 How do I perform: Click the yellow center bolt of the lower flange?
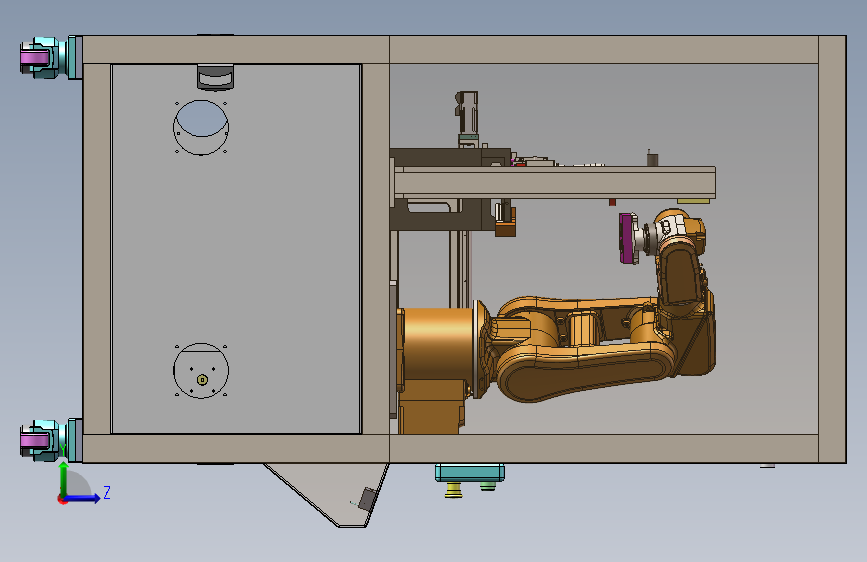tap(202, 380)
